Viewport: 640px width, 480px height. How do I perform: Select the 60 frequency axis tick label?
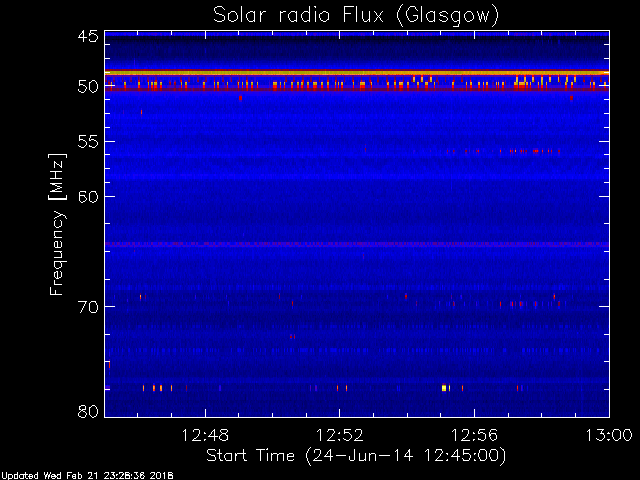(x=88, y=196)
